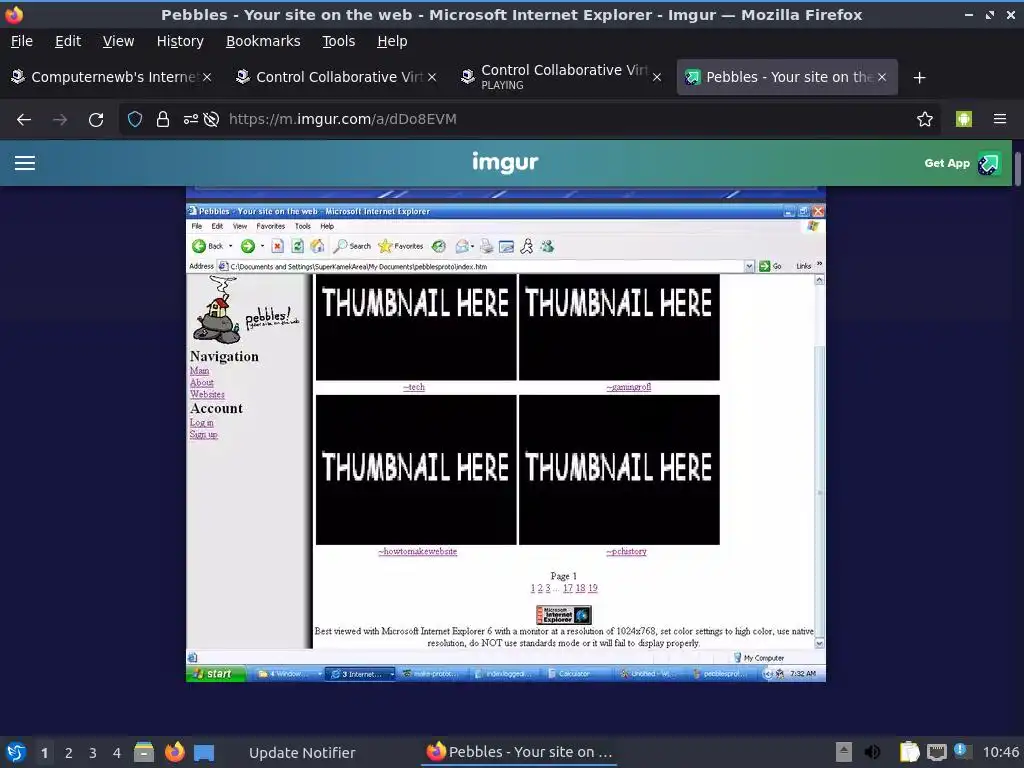Screen dimensions: 1024x768
Task: Open the Help menu in Firefox
Action: tap(392, 41)
